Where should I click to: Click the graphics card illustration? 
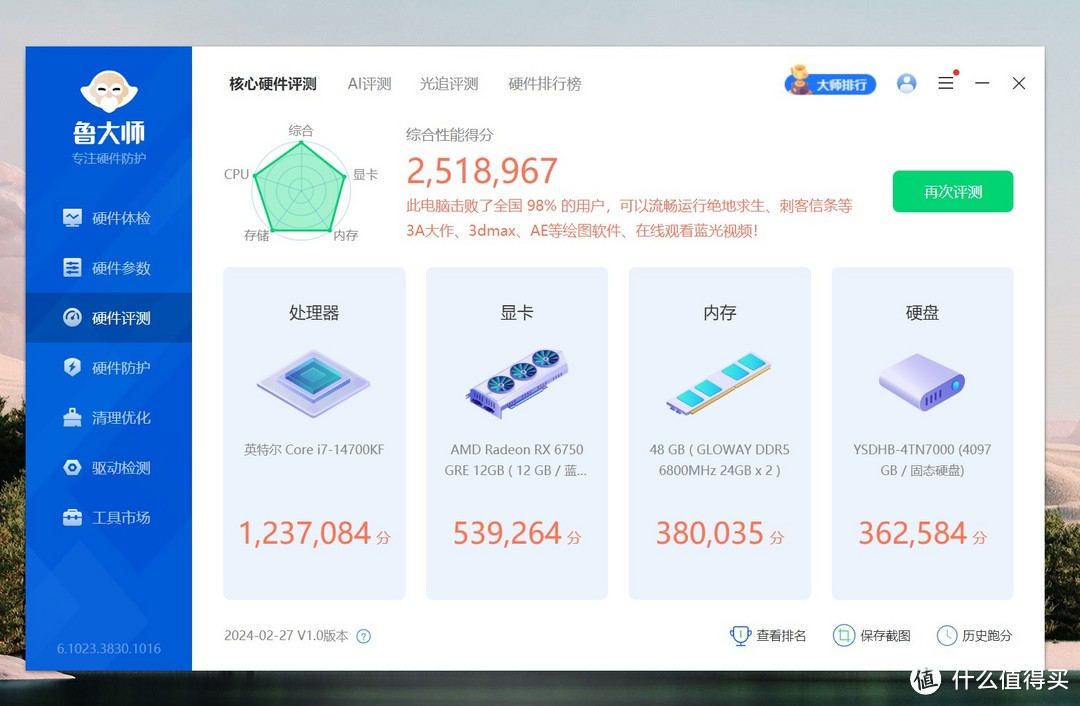click(517, 384)
